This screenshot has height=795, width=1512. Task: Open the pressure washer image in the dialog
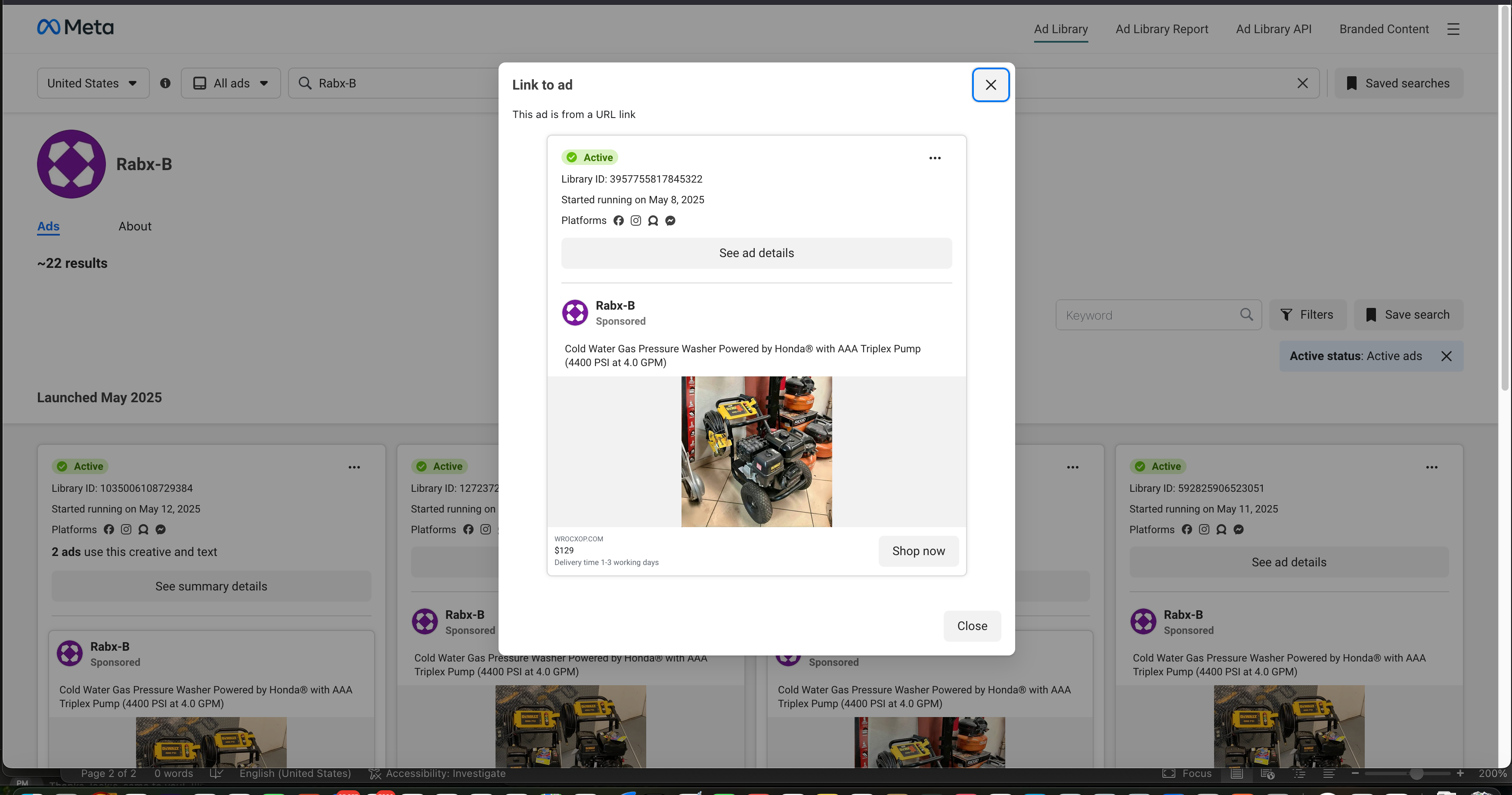756,451
